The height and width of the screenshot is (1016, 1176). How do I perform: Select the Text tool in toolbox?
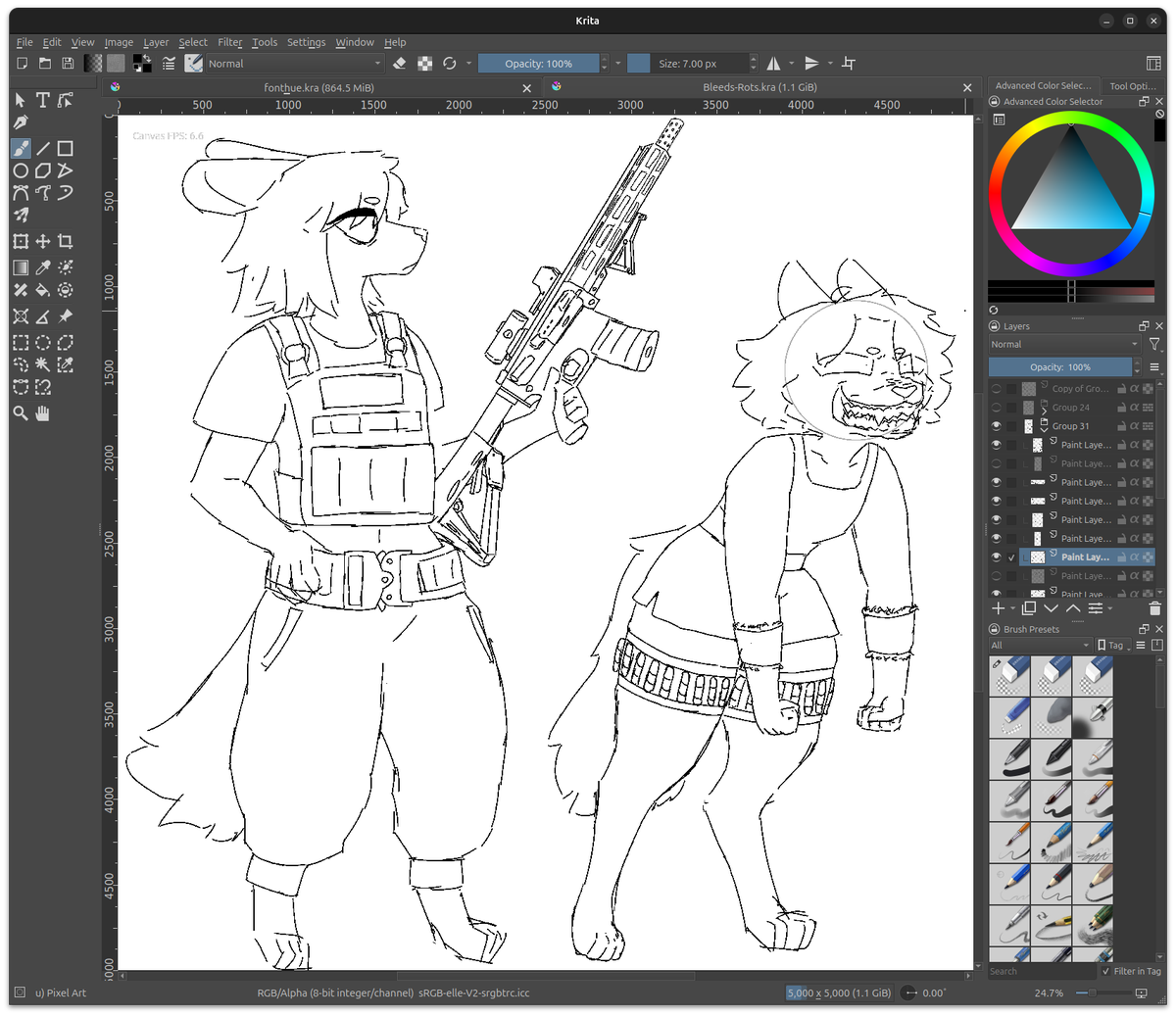click(43, 100)
